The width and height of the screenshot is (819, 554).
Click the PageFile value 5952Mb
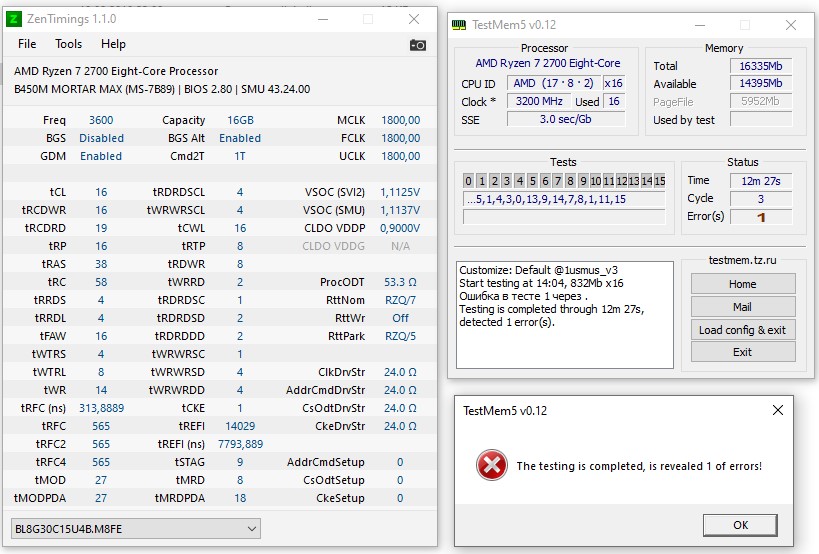760,101
